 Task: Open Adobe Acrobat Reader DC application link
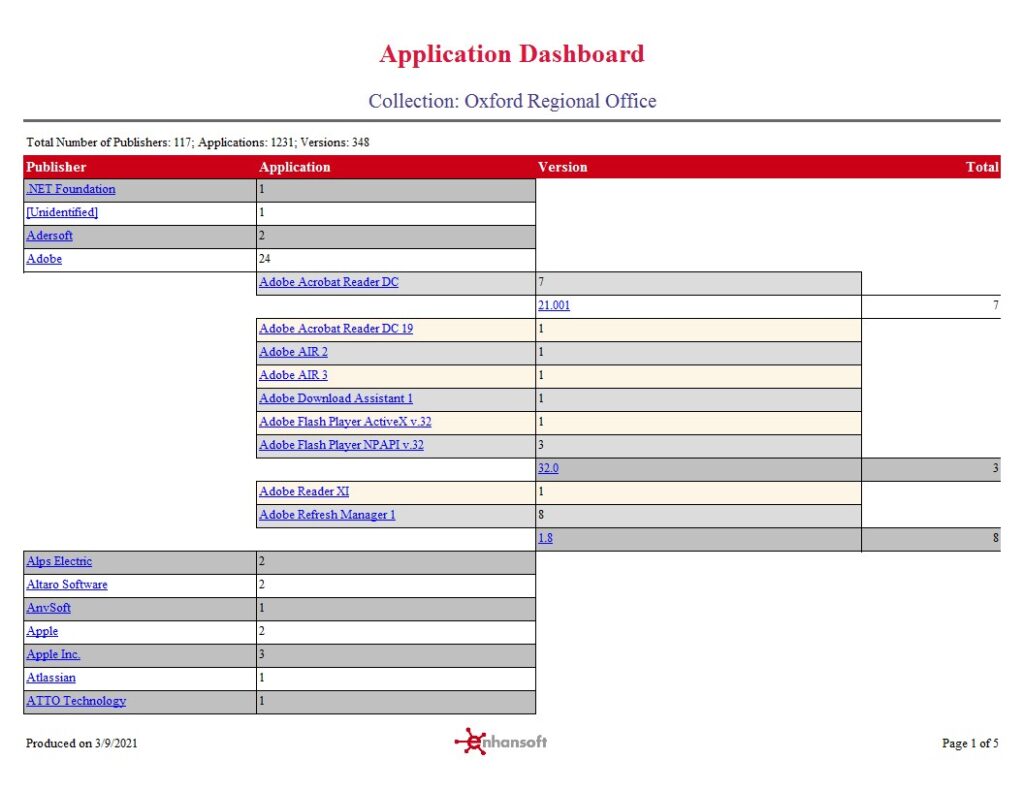coord(329,282)
